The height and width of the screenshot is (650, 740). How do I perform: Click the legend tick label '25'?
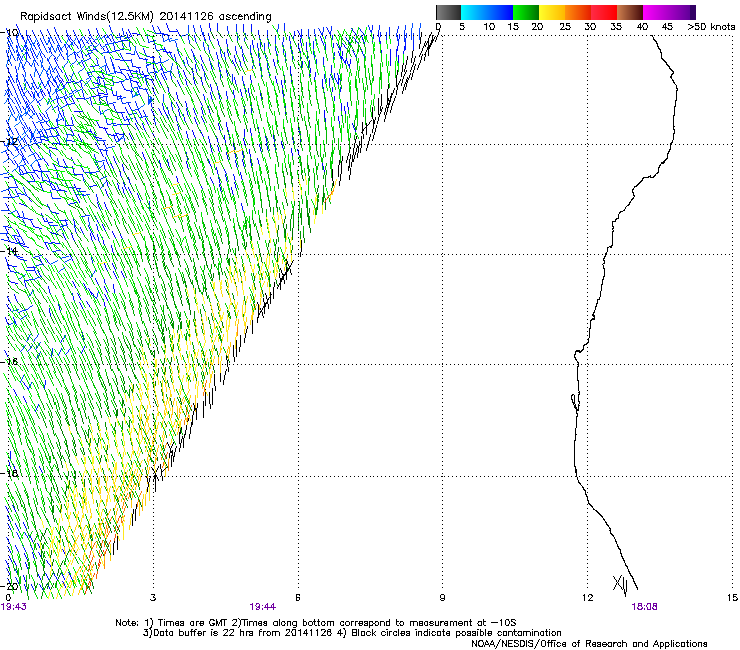565,27
